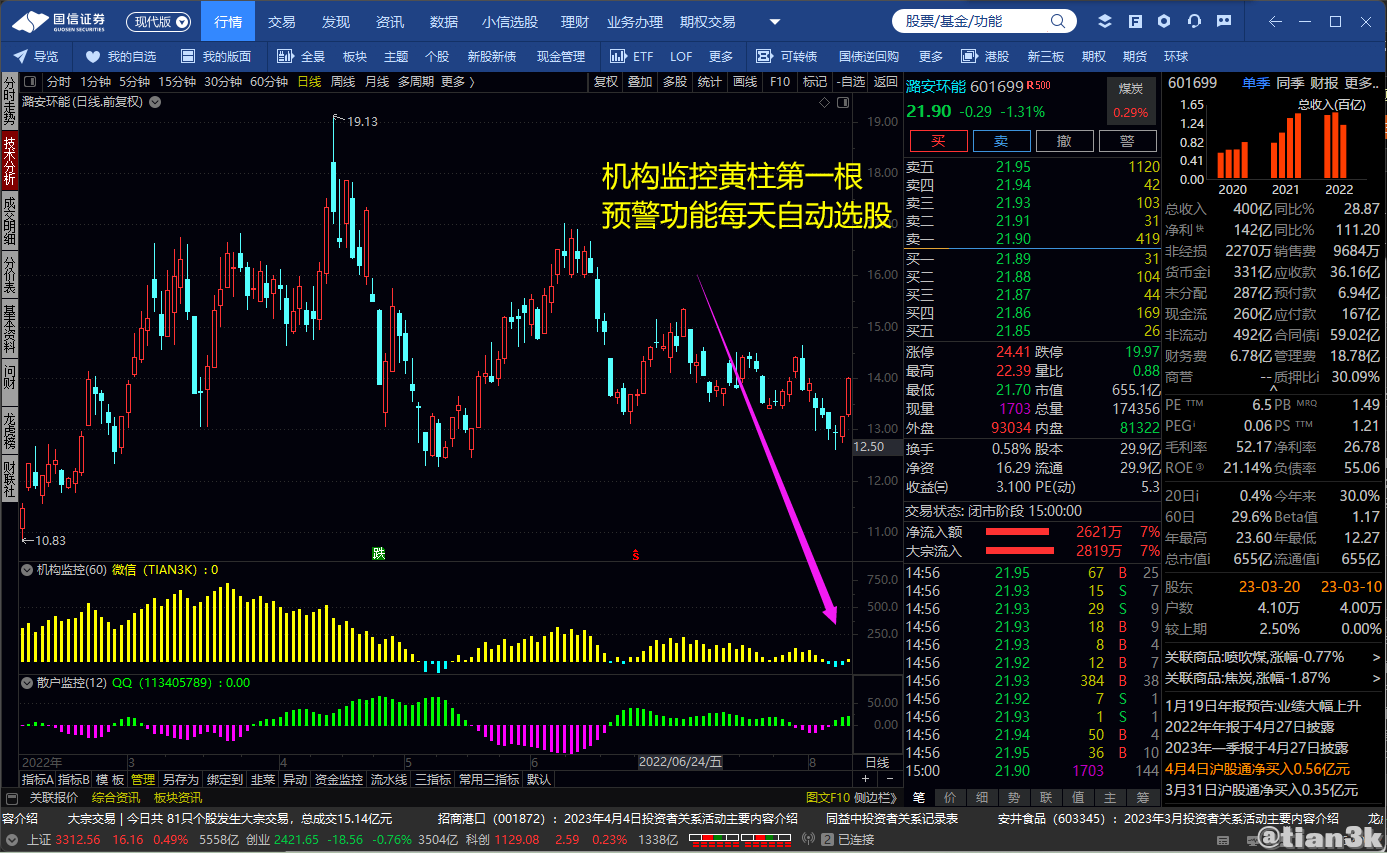1387x853 pixels.
Task: Toggle 画线 drawing tools
Action: click(745, 82)
